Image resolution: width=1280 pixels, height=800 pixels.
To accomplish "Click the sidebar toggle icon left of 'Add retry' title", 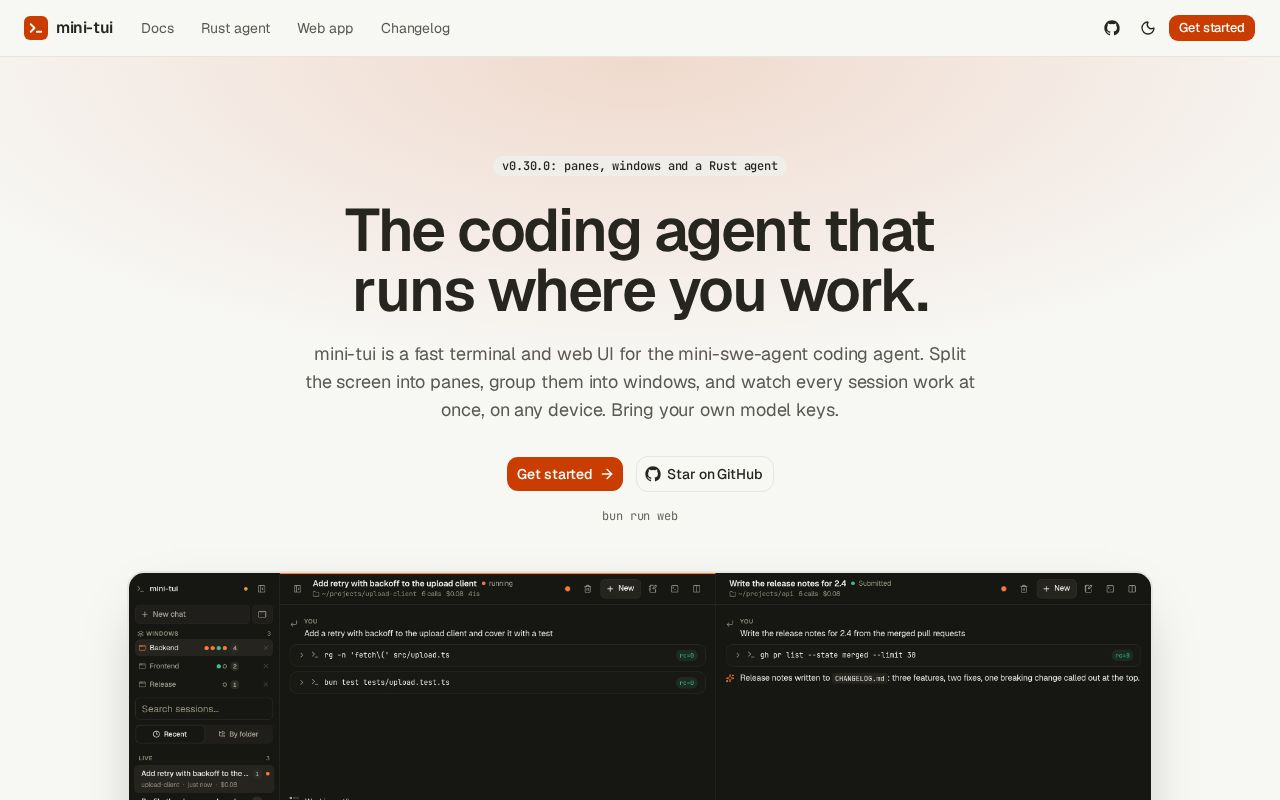I will click(297, 589).
